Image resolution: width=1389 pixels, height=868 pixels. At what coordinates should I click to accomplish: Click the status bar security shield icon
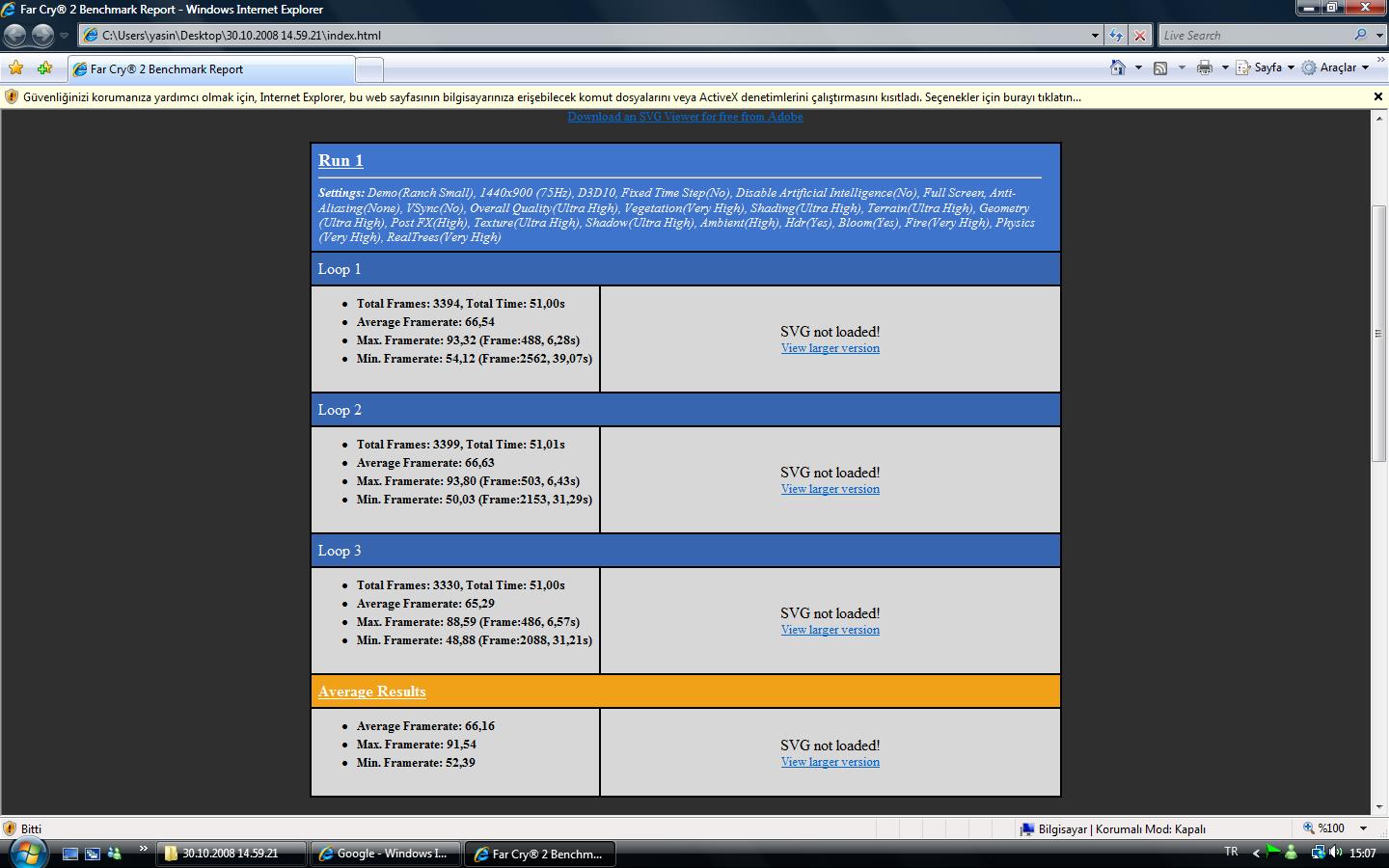point(10,828)
